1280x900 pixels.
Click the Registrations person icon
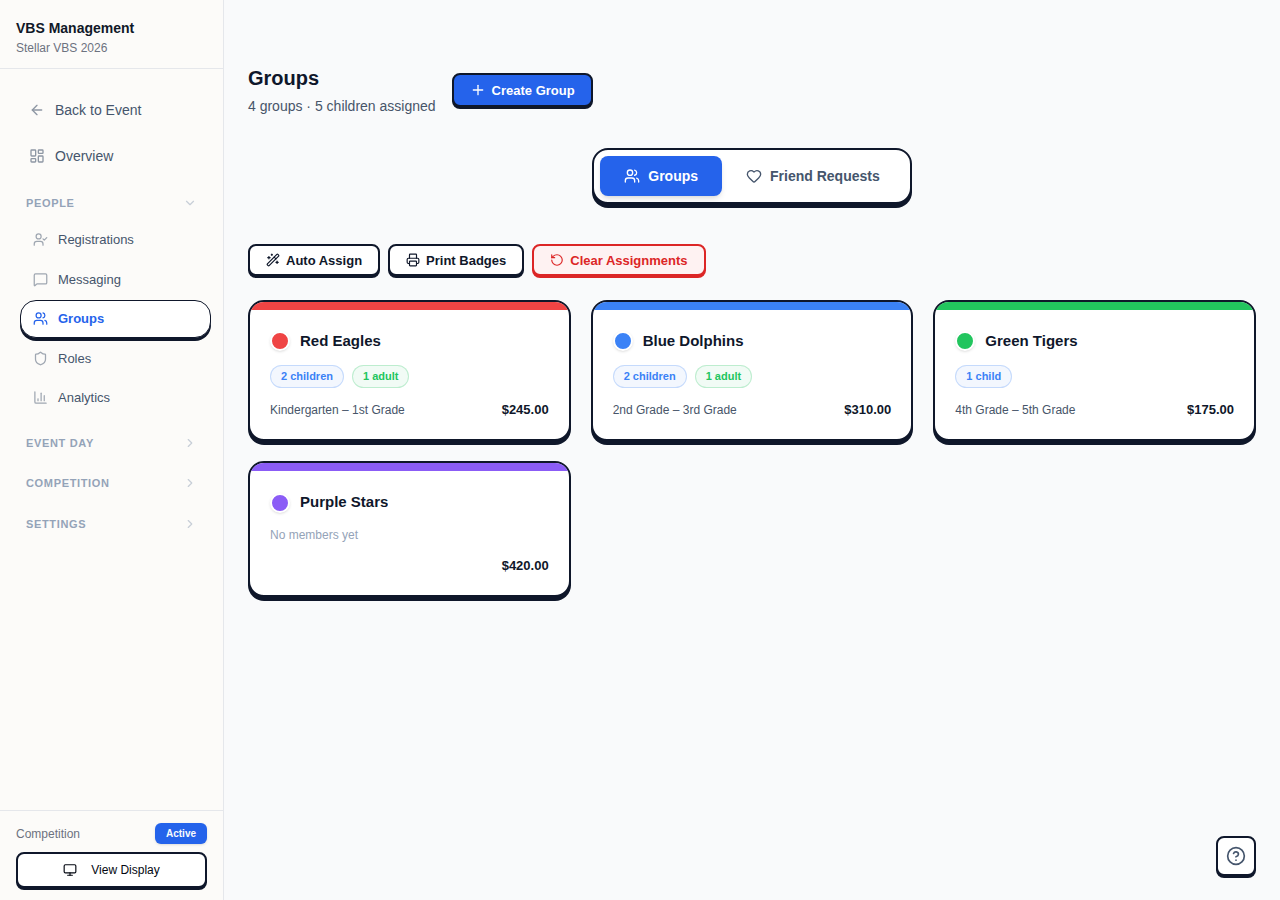pyautogui.click(x=40, y=239)
